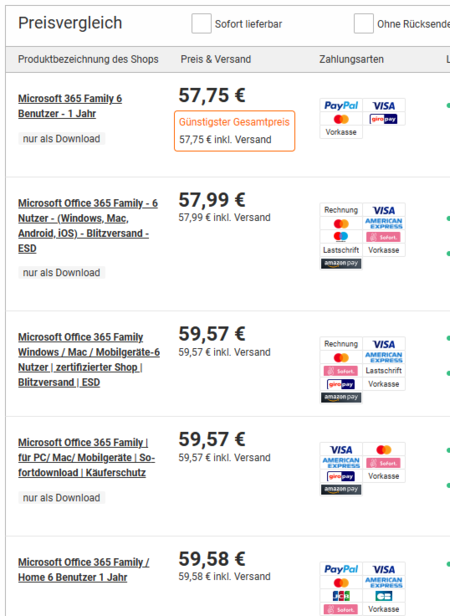Open Microsoft Office 365 Family / Home 6 Benutzer
Screen dimensions: 450x616
pyautogui.click(x=84, y=570)
